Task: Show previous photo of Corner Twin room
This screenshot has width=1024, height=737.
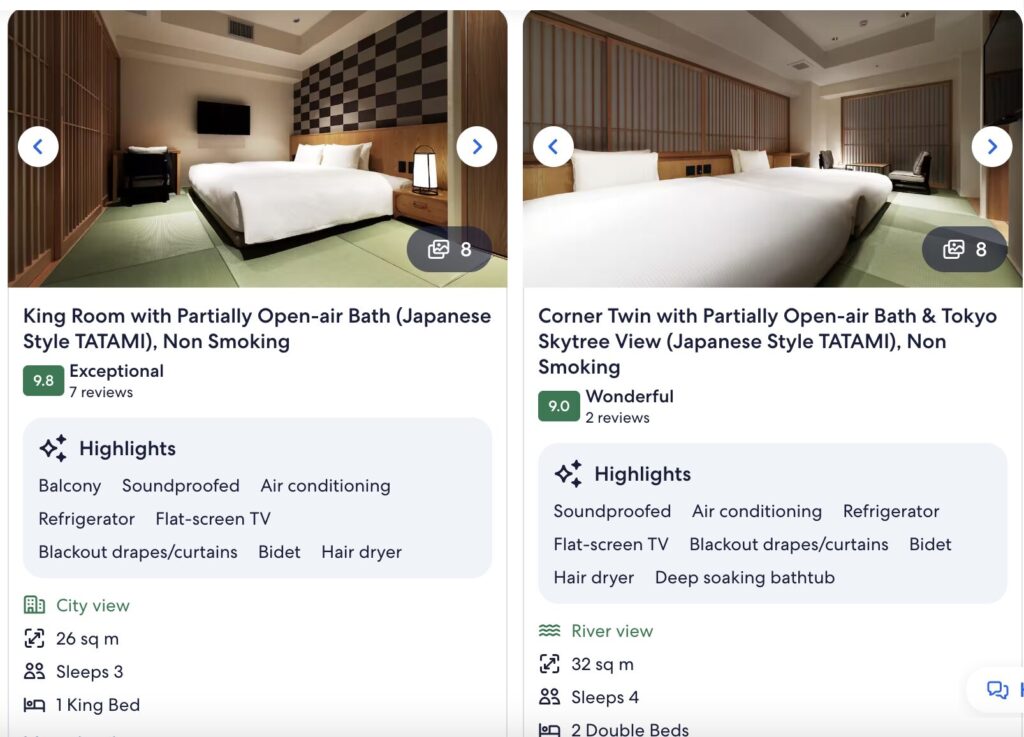Action: click(x=553, y=146)
